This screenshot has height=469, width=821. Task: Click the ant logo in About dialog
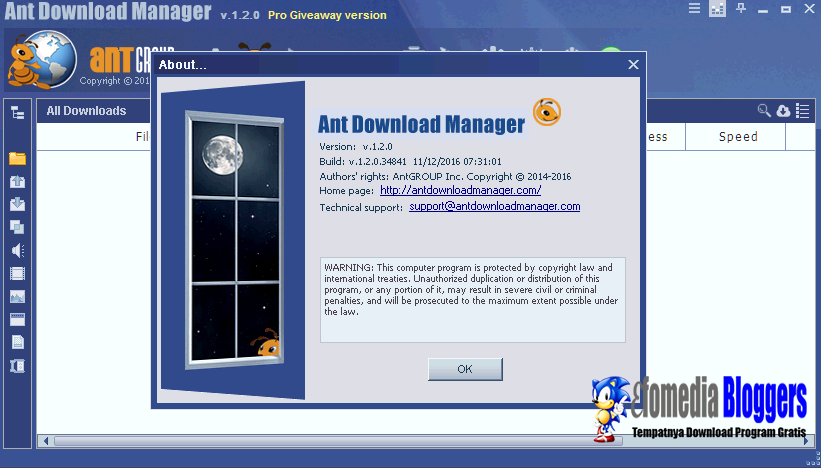[547, 112]
